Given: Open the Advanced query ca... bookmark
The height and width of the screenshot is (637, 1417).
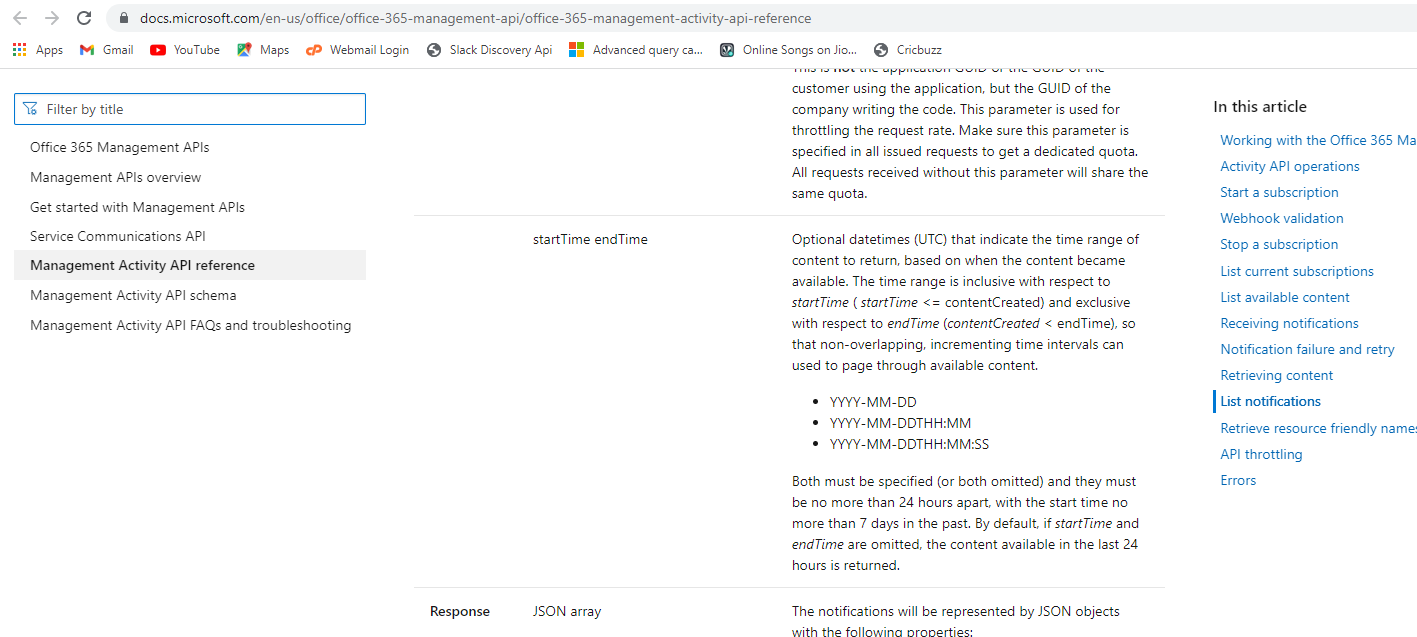Looking at the screenshot, I should point(635,49).
